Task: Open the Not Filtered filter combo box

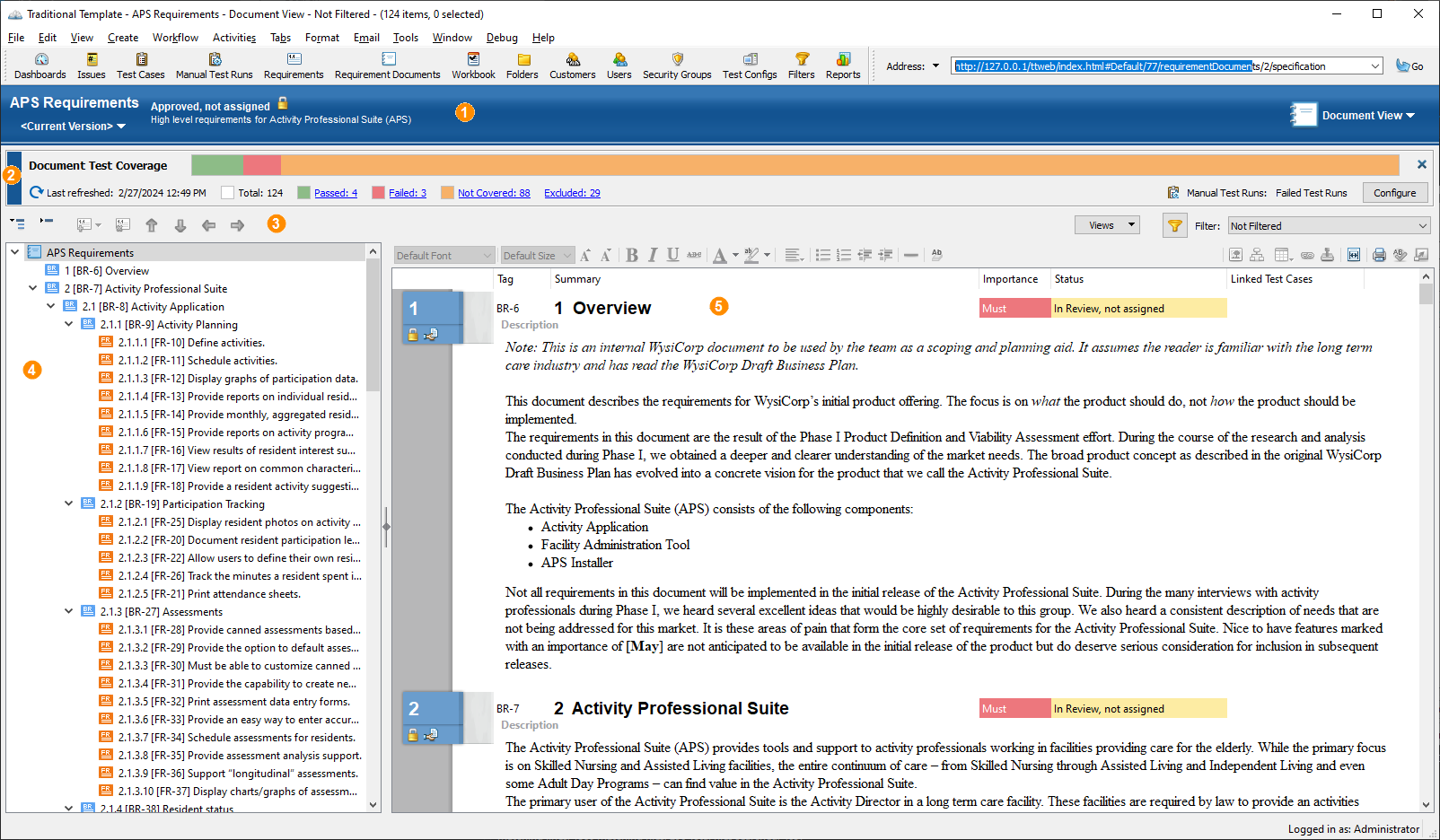Action: (1328, 226)
